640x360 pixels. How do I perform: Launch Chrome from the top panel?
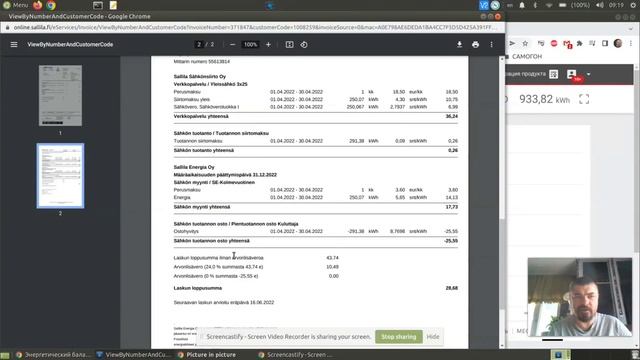(51, 5)
